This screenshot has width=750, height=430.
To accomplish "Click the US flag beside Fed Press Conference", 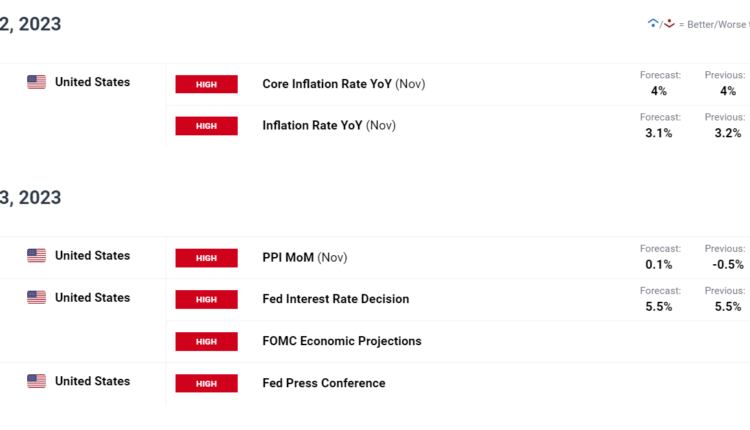I will (x=36, y=381).
